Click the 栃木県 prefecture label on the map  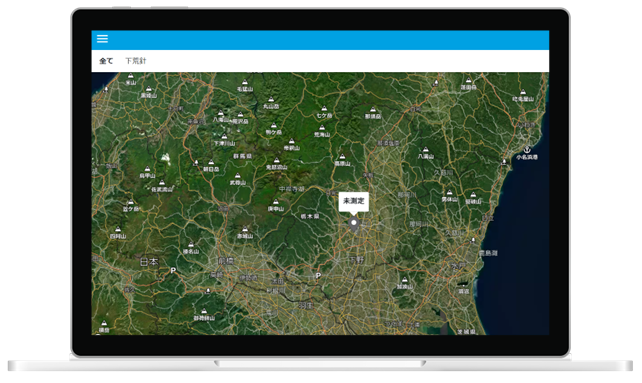(x=310, y=216)
